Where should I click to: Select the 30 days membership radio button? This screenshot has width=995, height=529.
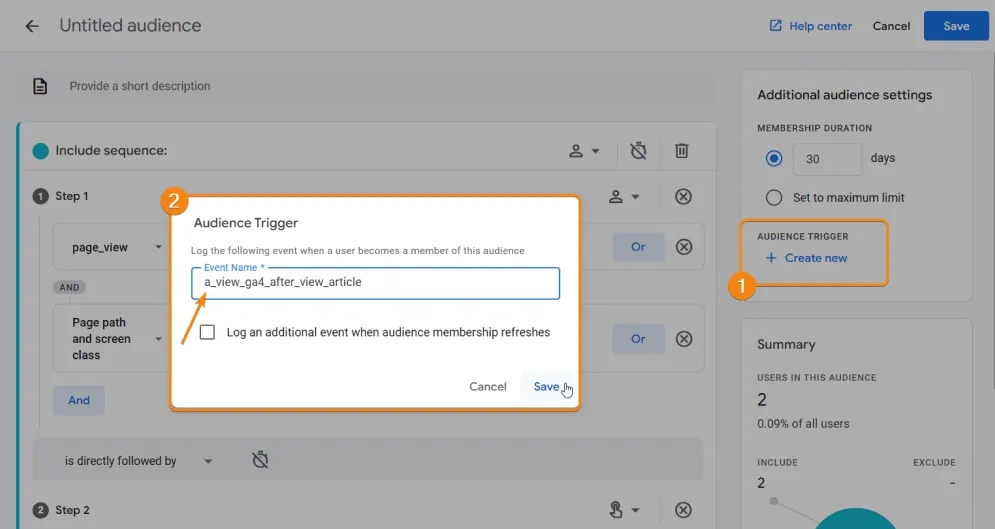[774, 159]
